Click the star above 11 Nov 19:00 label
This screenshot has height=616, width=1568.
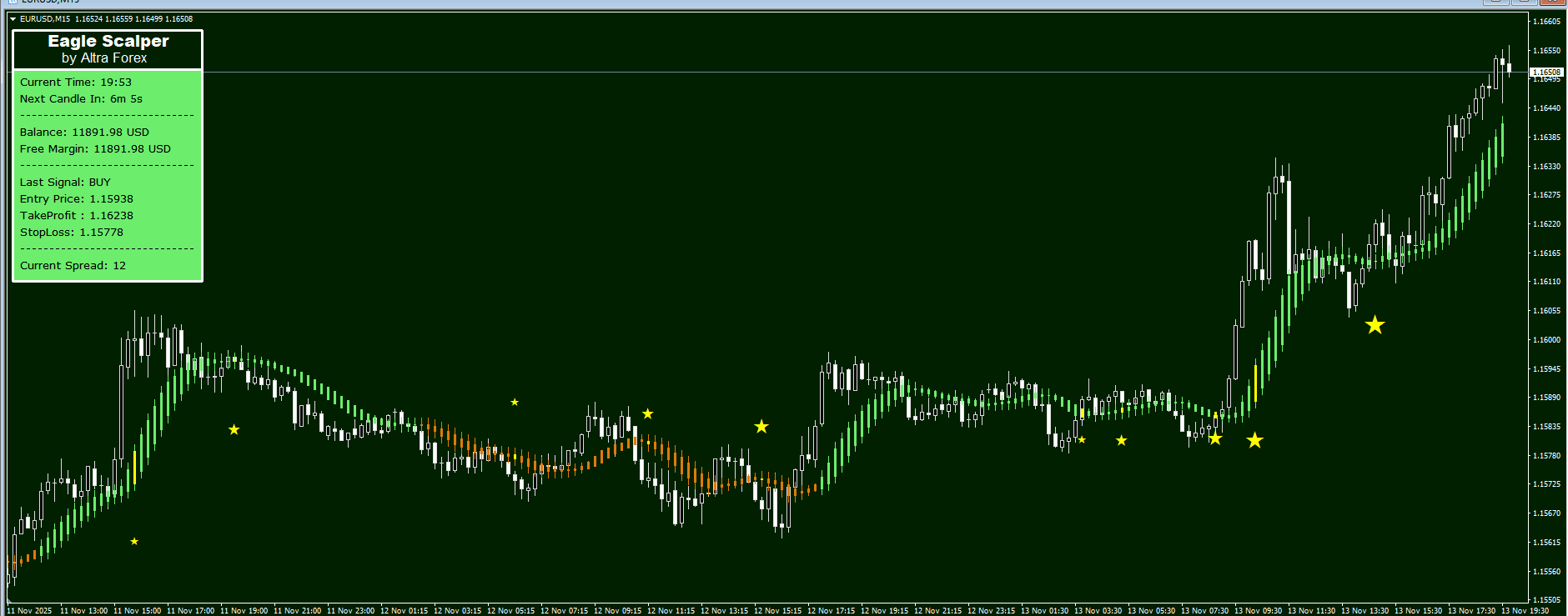pyautogui.click(x=234, y=429)
